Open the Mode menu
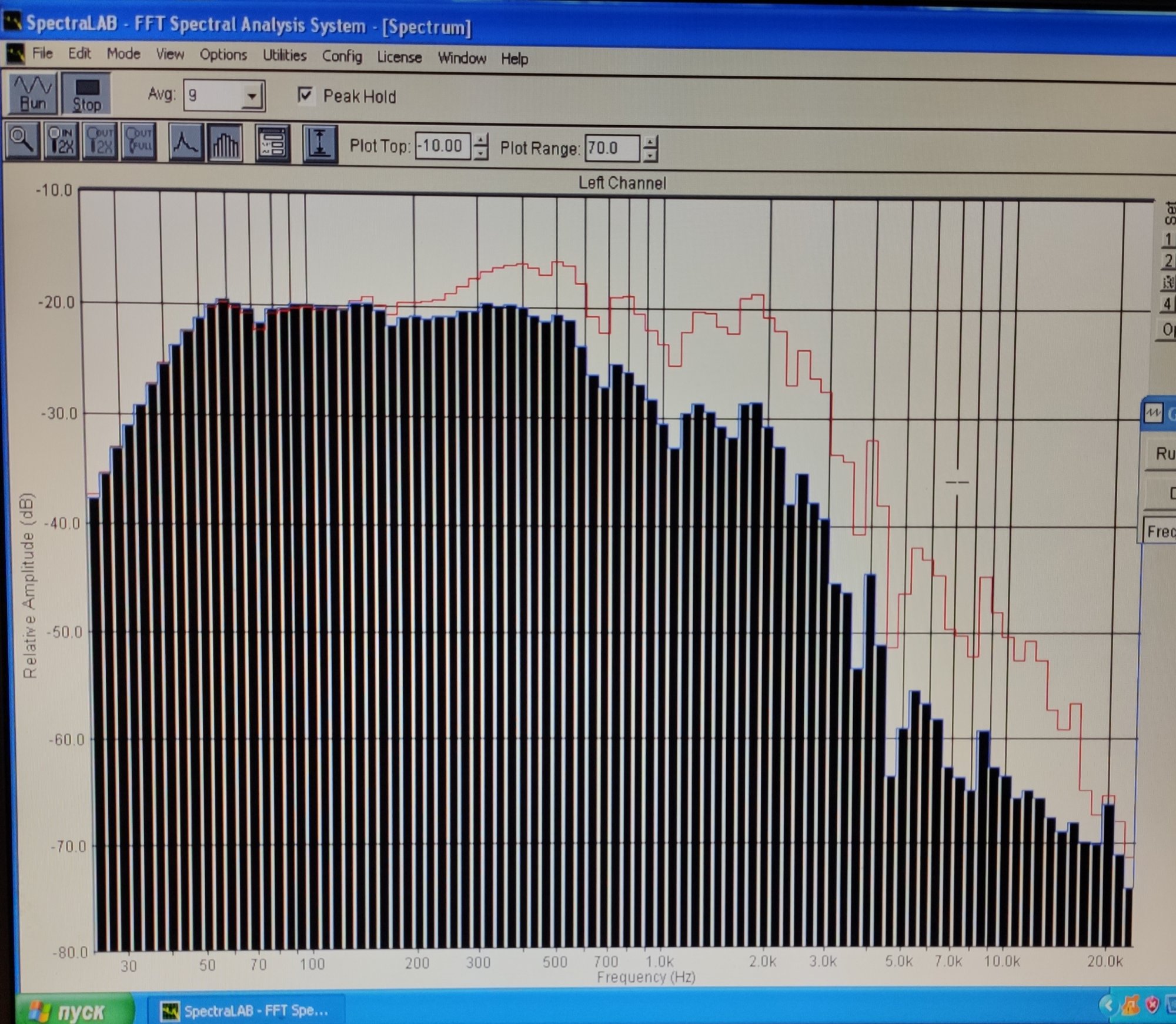Viewport: 1176px width, 1024px height. point(123,54)
